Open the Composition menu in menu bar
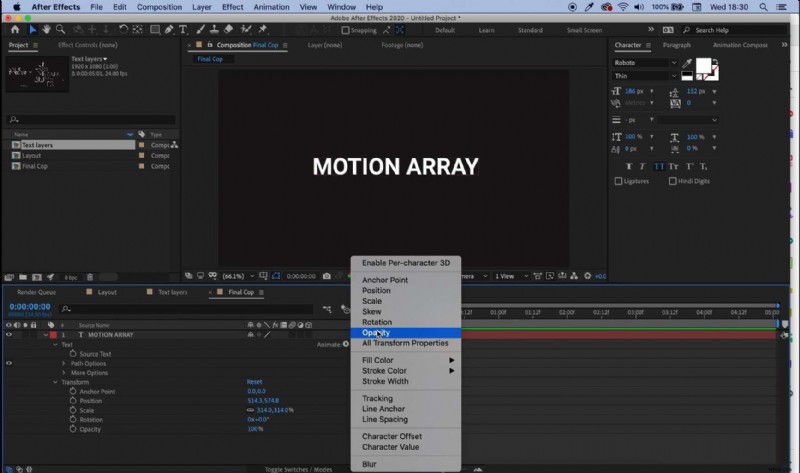Image resolution: width=800 pixels, height=473 pixels. tap(159, 7)
